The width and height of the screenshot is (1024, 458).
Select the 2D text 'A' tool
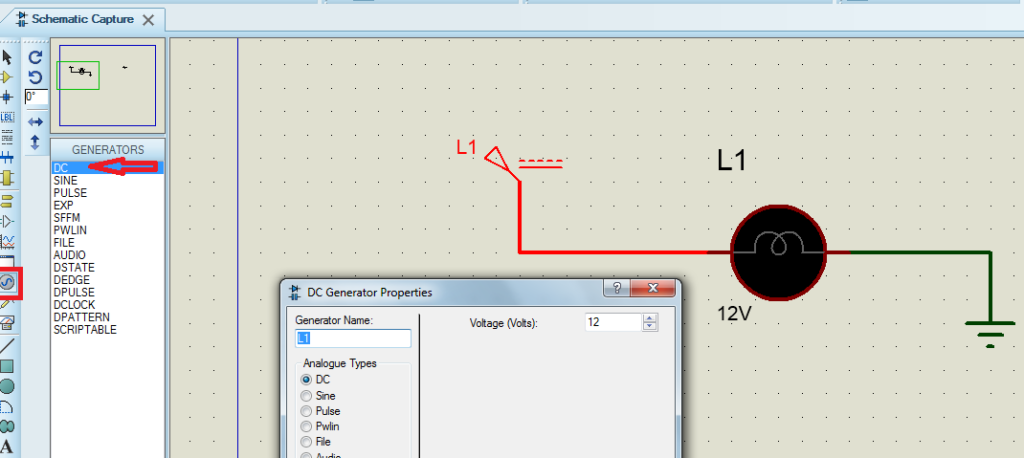(8, 447)
